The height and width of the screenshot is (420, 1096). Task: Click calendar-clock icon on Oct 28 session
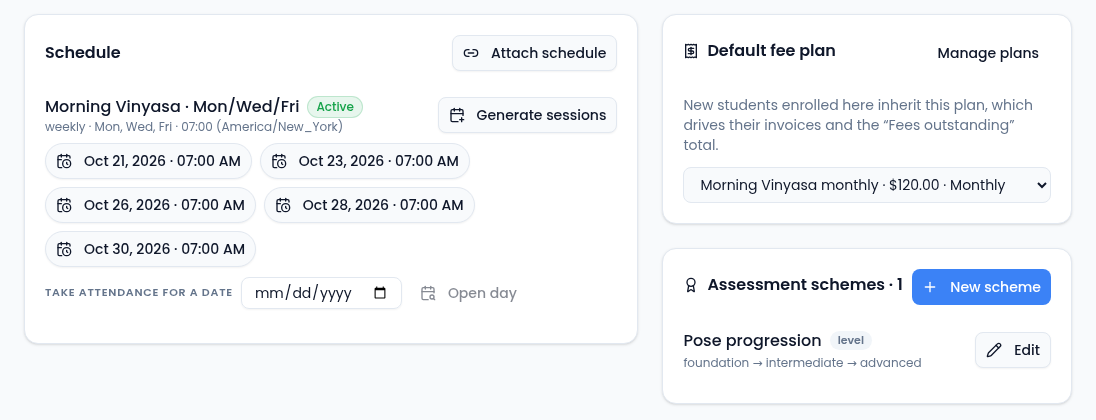pyautogui.click(x=283, y=205)
